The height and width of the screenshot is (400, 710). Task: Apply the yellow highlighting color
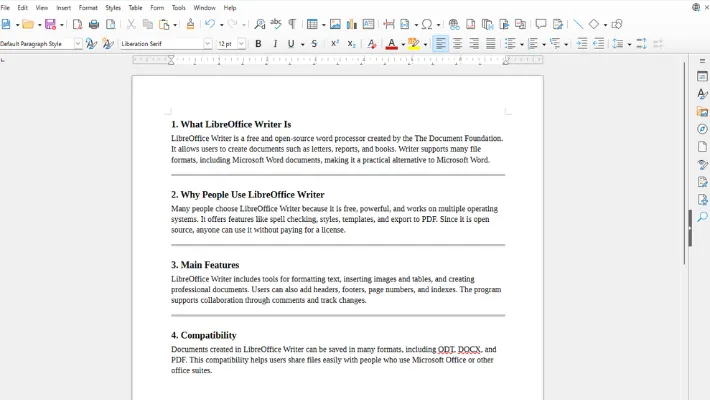(413, 43)
